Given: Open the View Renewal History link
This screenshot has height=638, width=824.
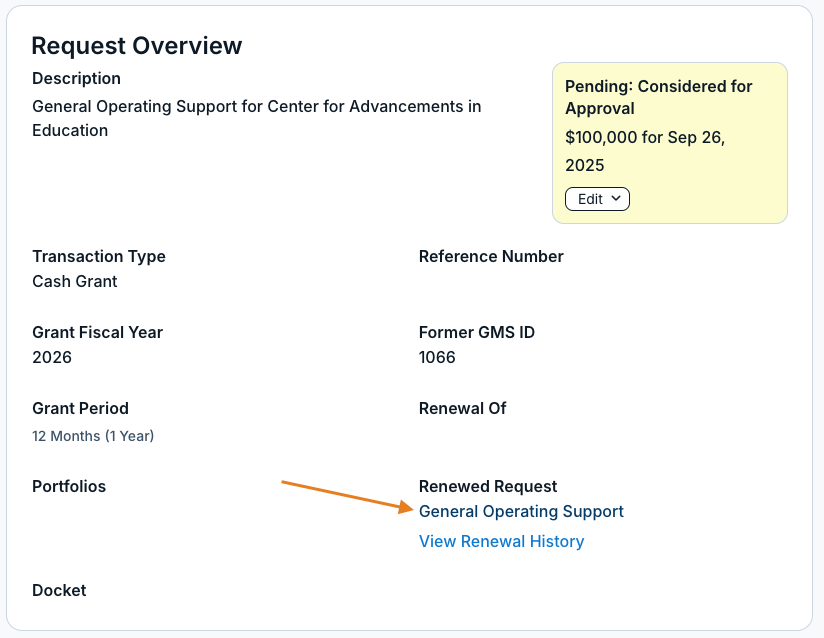Looking at the screenshot, I should pyautogui.click(x=501, y=541).
